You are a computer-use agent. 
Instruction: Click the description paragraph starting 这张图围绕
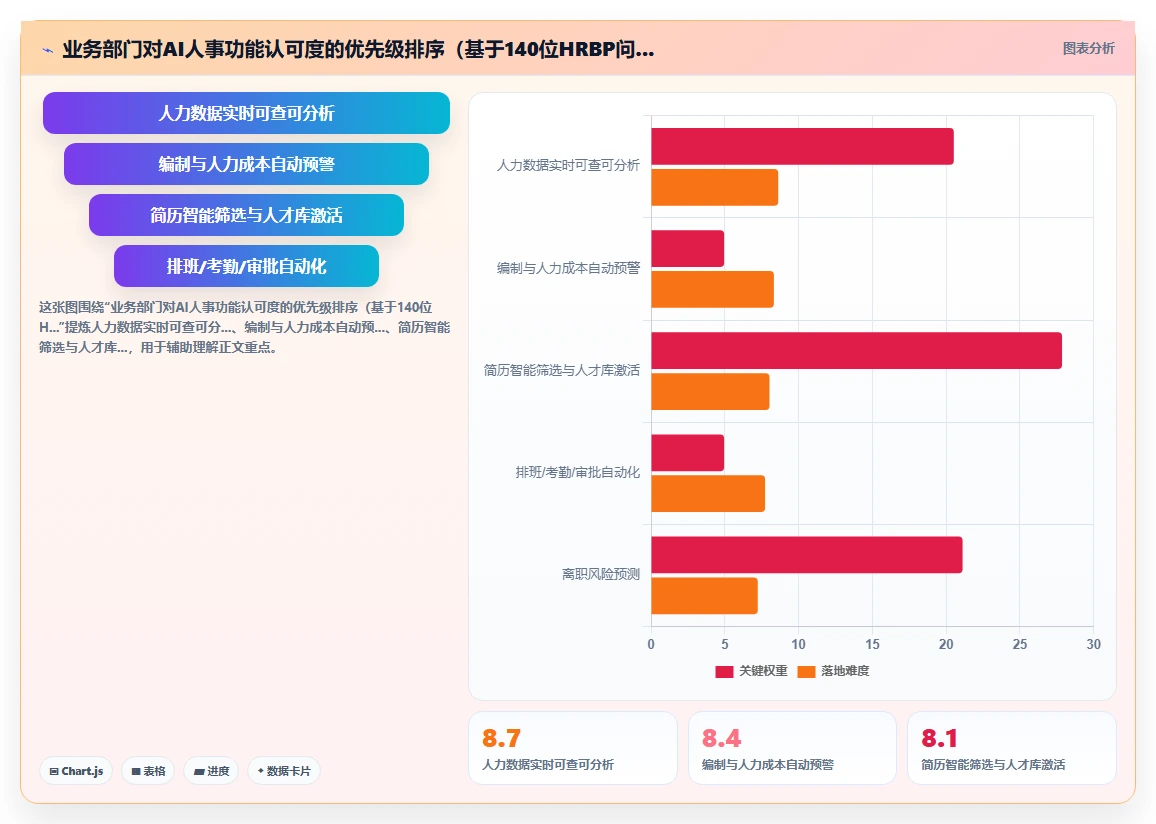click(244, 327)
